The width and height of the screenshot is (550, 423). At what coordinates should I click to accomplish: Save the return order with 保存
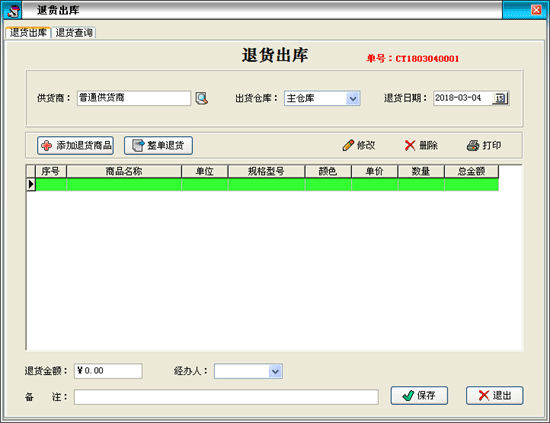[419, 396]
